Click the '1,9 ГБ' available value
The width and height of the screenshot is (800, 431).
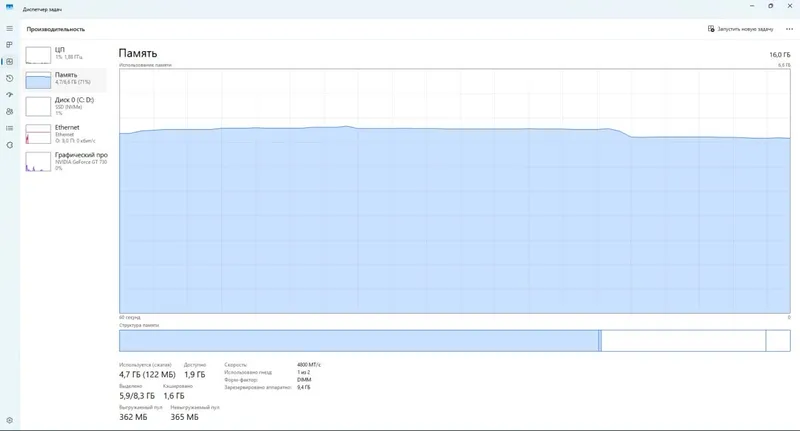[x=194, y=374]
